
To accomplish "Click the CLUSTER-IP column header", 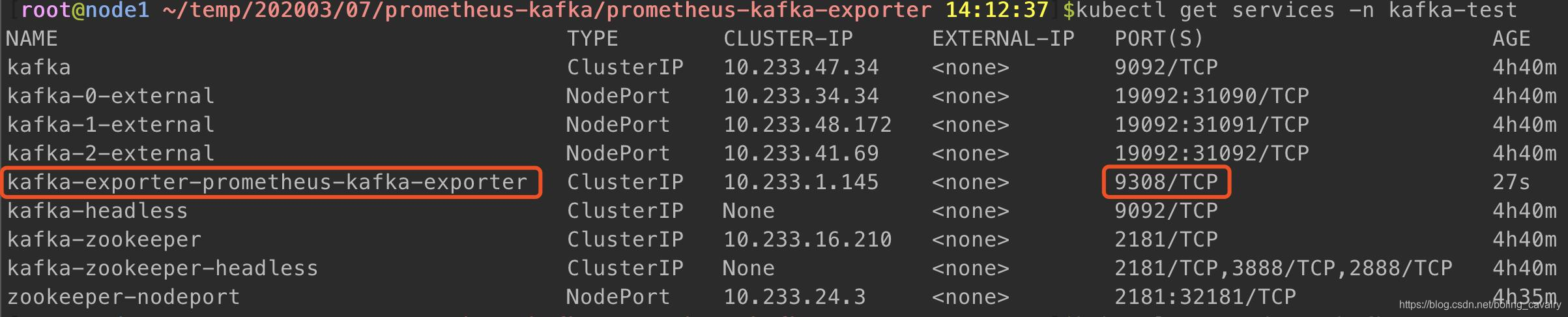I will coord(788,38).
